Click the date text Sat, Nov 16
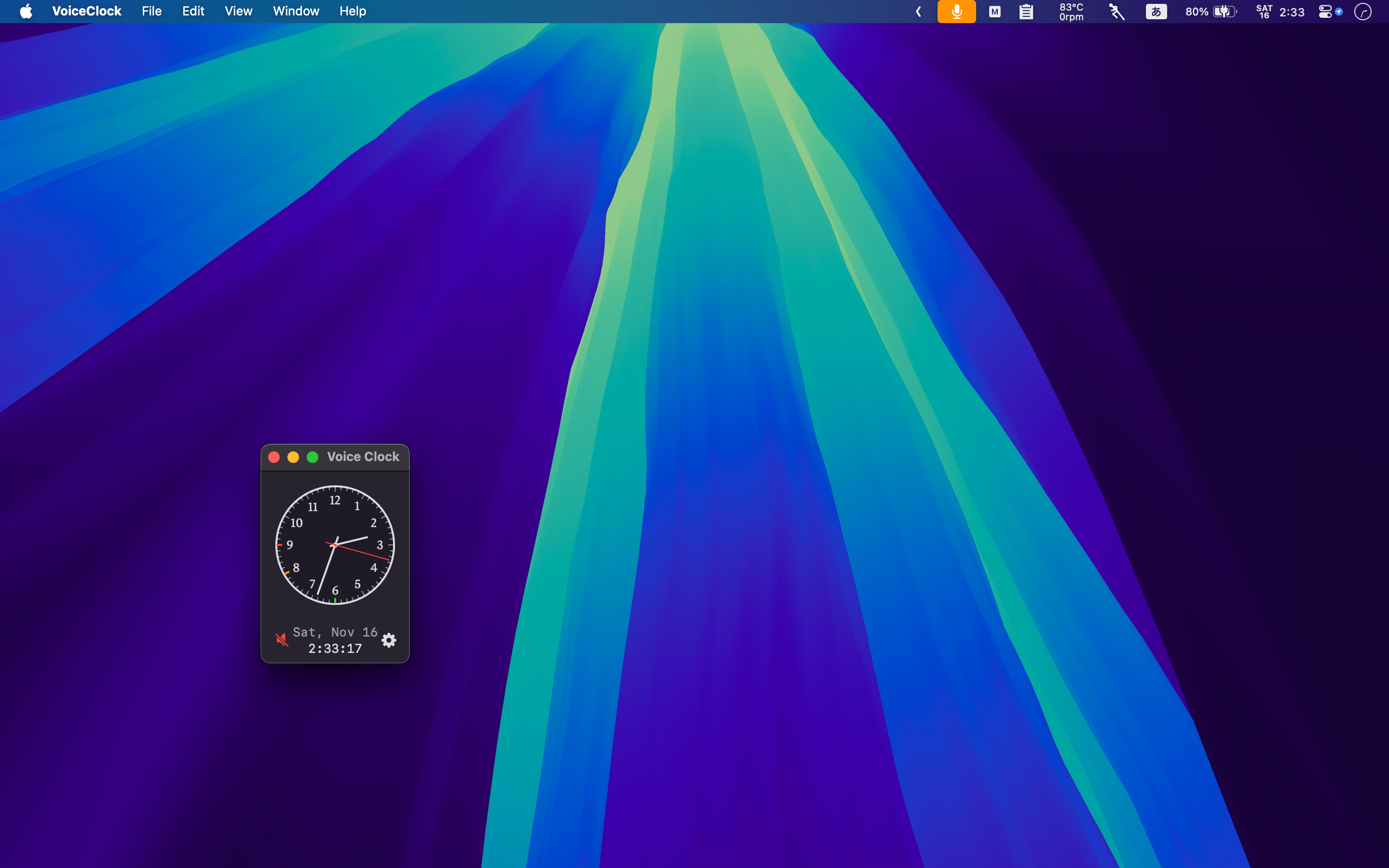This screenshot has width=1389, height=868. click(x=335, y=632)
